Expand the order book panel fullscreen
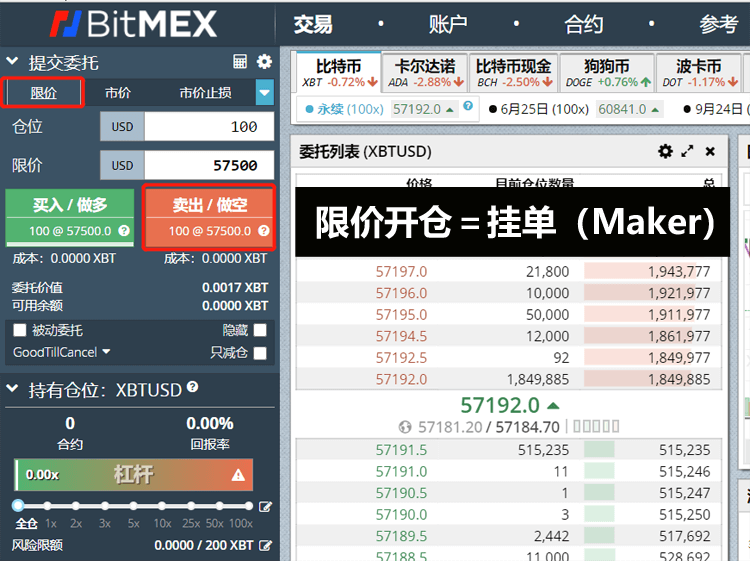Screen dimensions: 750x561 pos(687,152)
